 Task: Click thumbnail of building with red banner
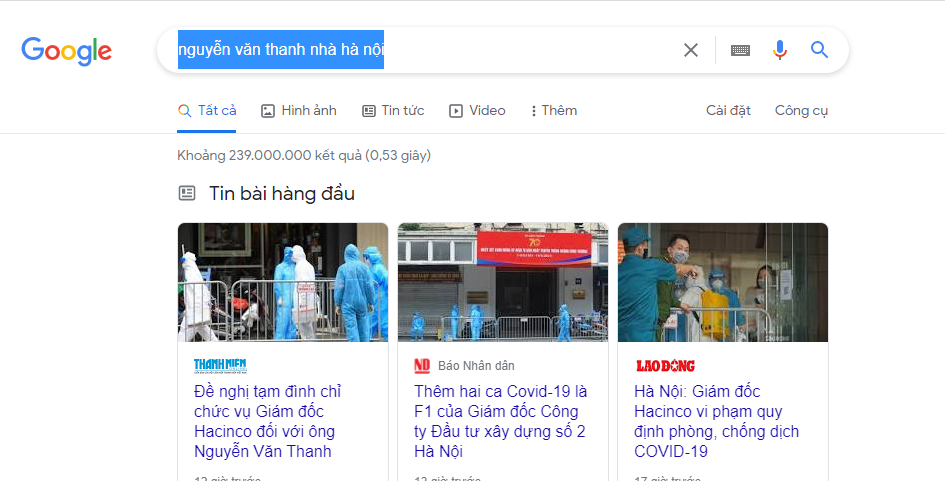coord(503,282)
